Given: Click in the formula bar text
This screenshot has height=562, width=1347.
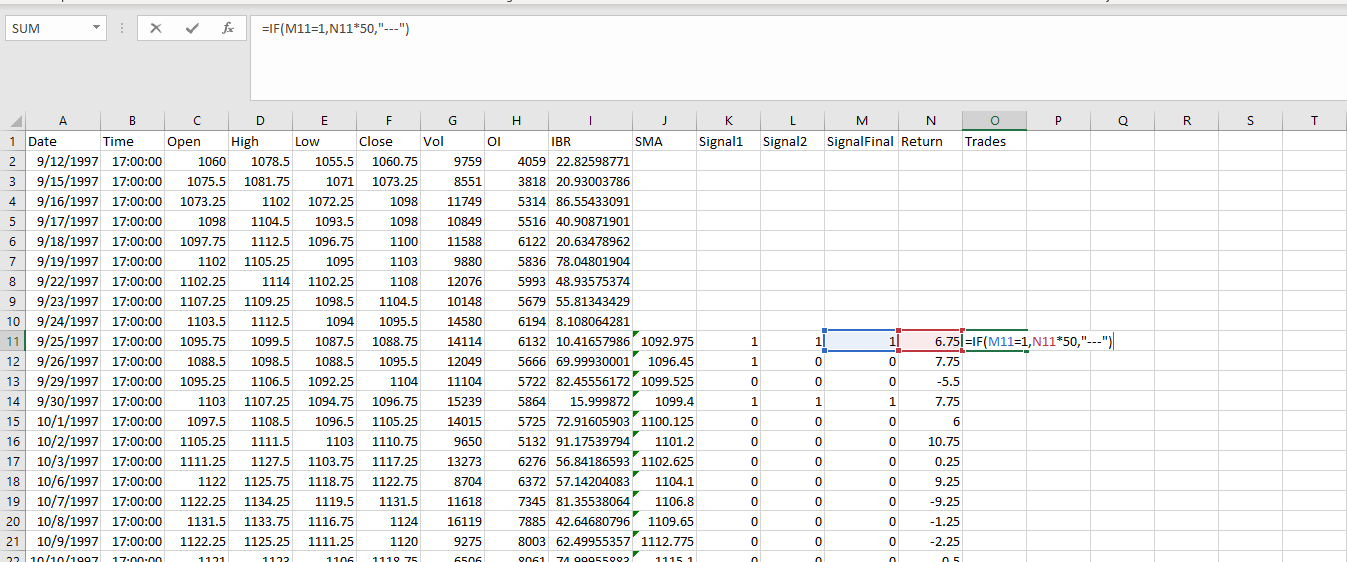Looking at the screenshot, I should pos(335,28).
